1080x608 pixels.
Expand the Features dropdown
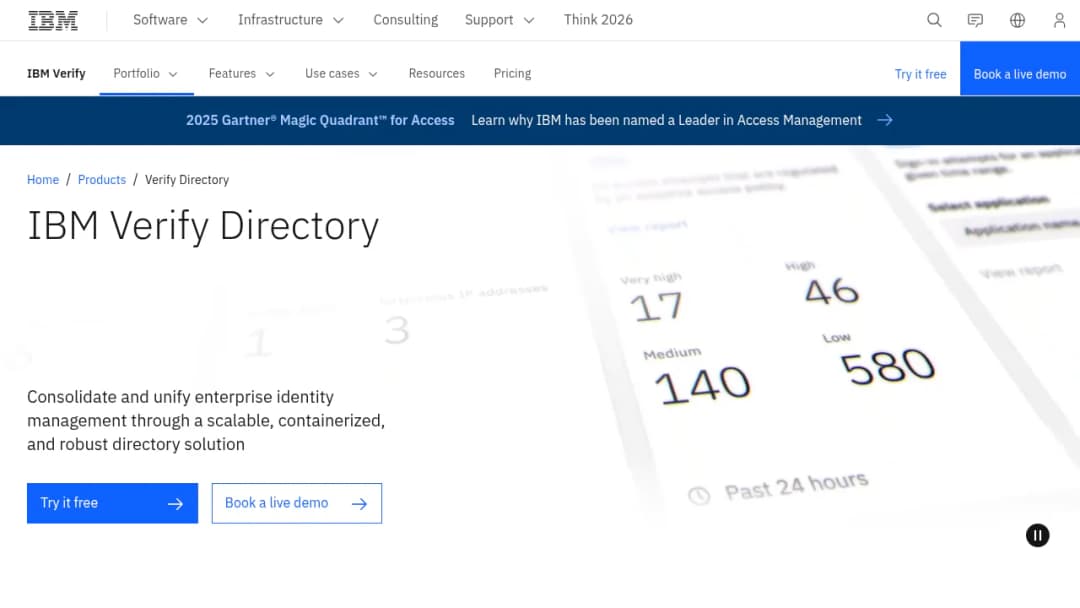[242, 74]
